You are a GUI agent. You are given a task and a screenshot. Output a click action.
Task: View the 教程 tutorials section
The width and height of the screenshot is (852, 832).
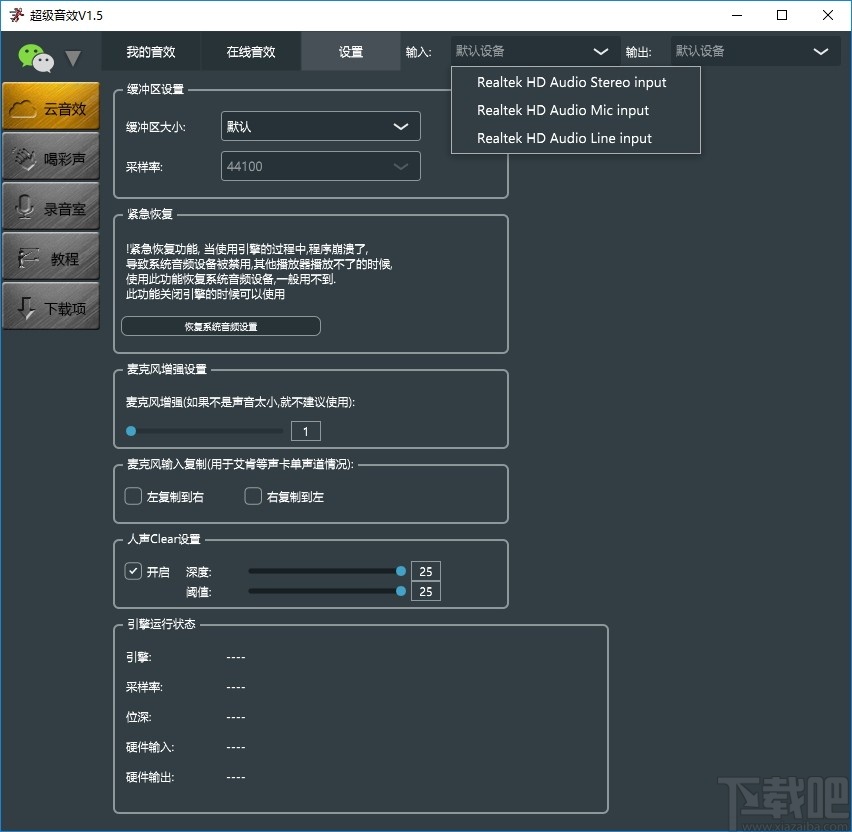coord(50,256)
